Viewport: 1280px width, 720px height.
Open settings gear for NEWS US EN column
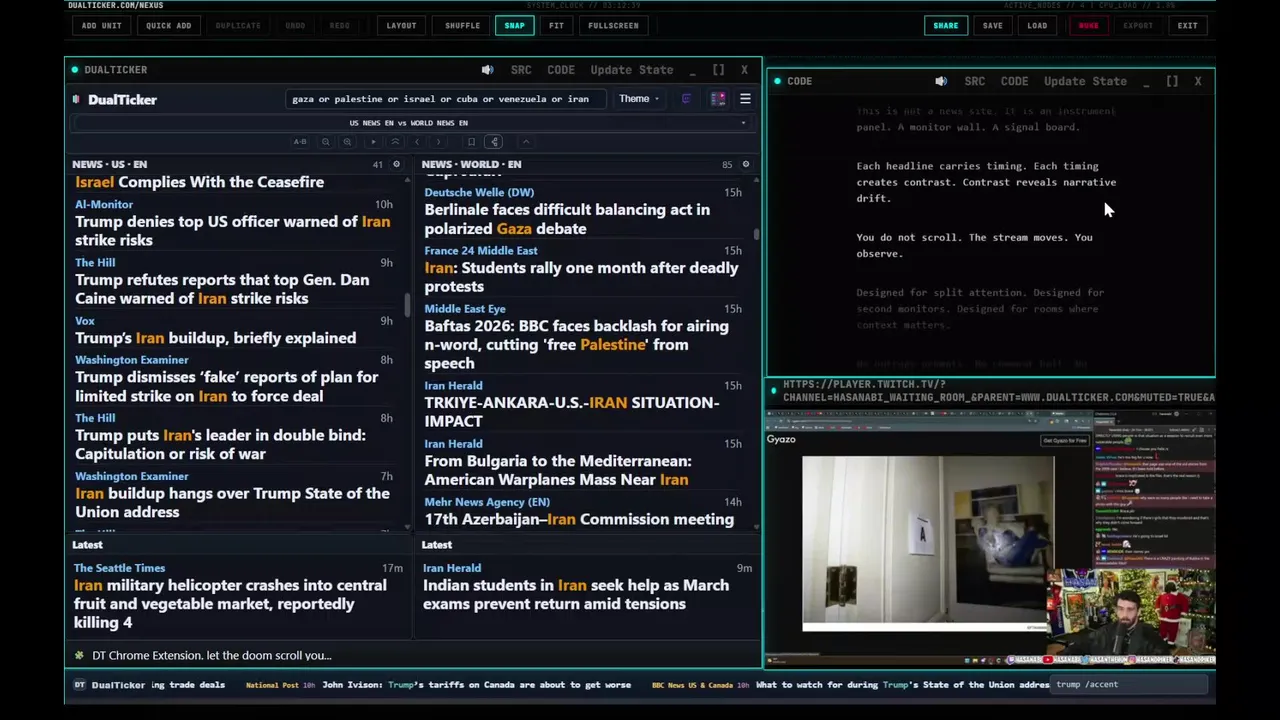click(396, 164)
